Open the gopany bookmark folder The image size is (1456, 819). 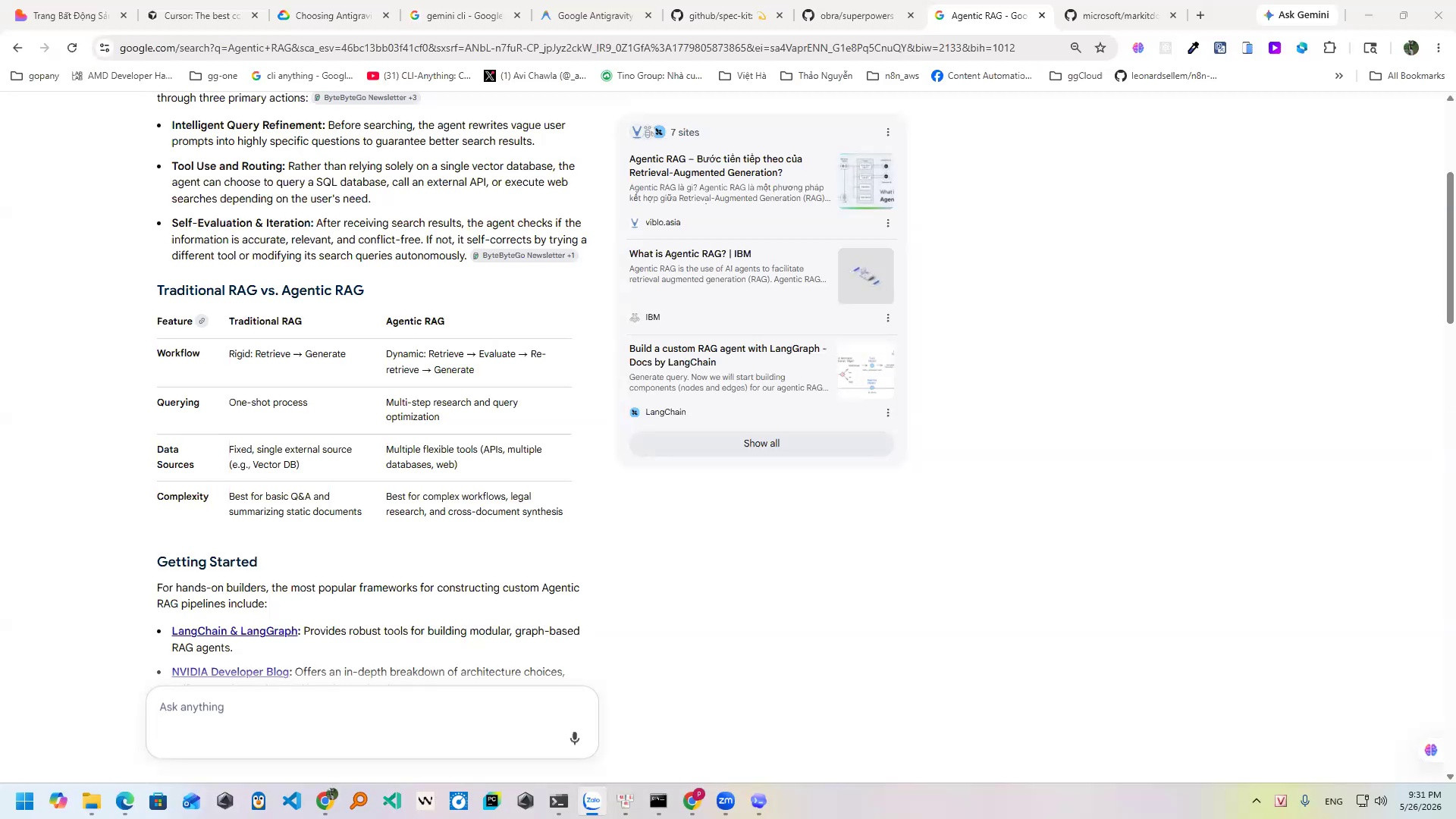click(x=36, y=76)
